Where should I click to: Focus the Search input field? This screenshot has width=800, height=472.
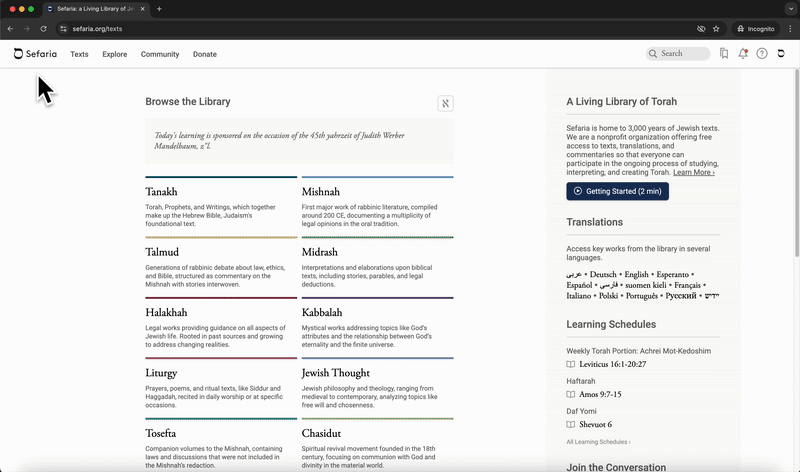tap(678, 54)
